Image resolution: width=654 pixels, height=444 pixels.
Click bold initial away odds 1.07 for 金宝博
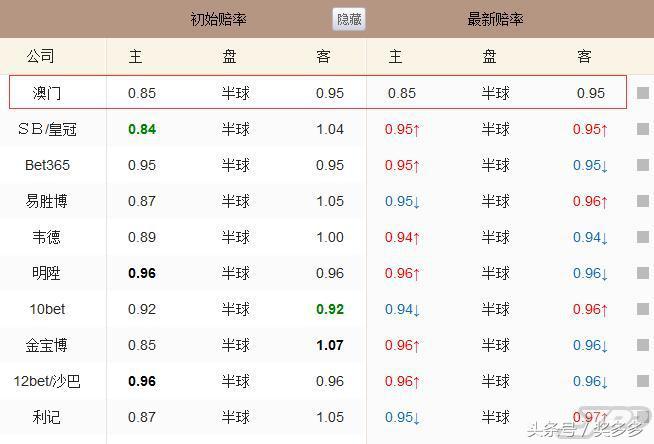tap(330, 345)
